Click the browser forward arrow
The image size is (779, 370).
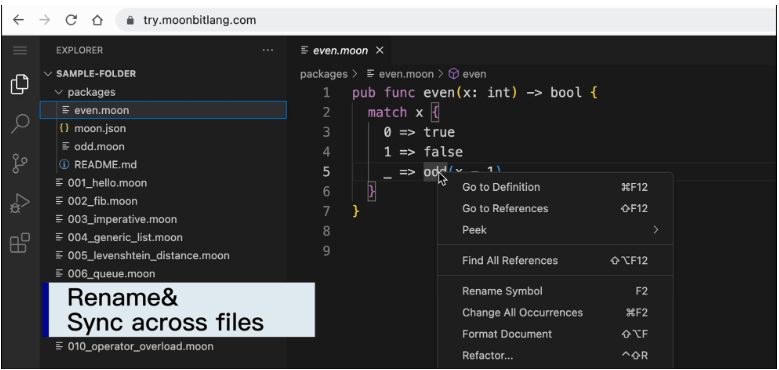(x=45, y=20)
